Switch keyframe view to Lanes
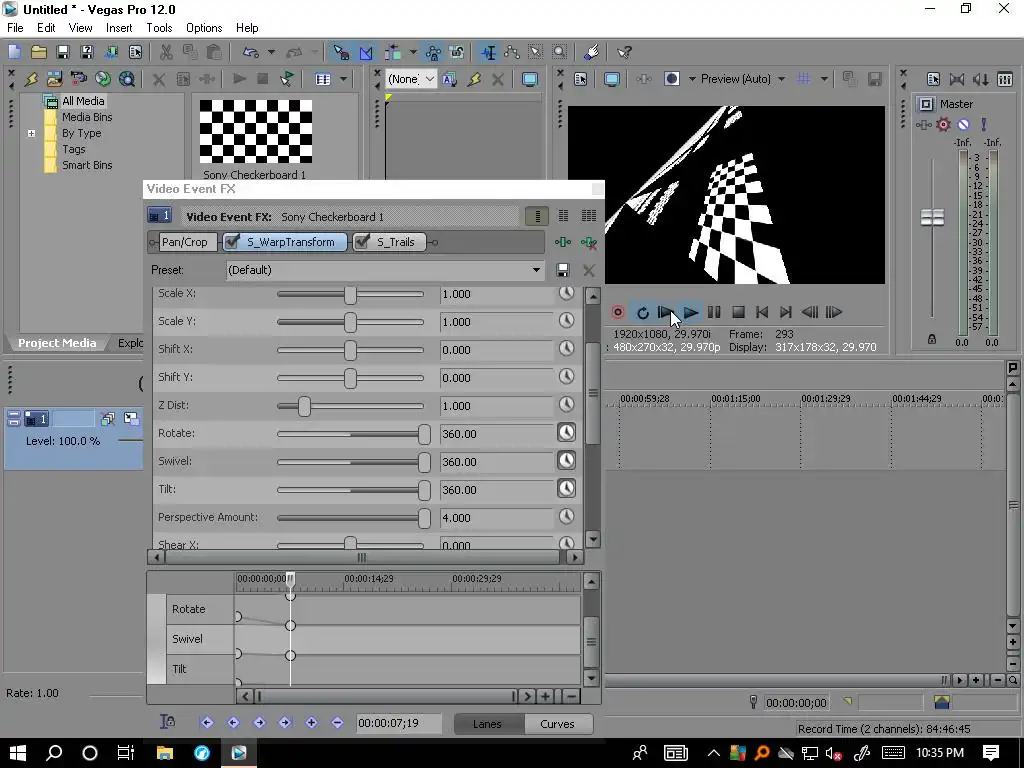The image size is (1024, 768). pos(487,724)
